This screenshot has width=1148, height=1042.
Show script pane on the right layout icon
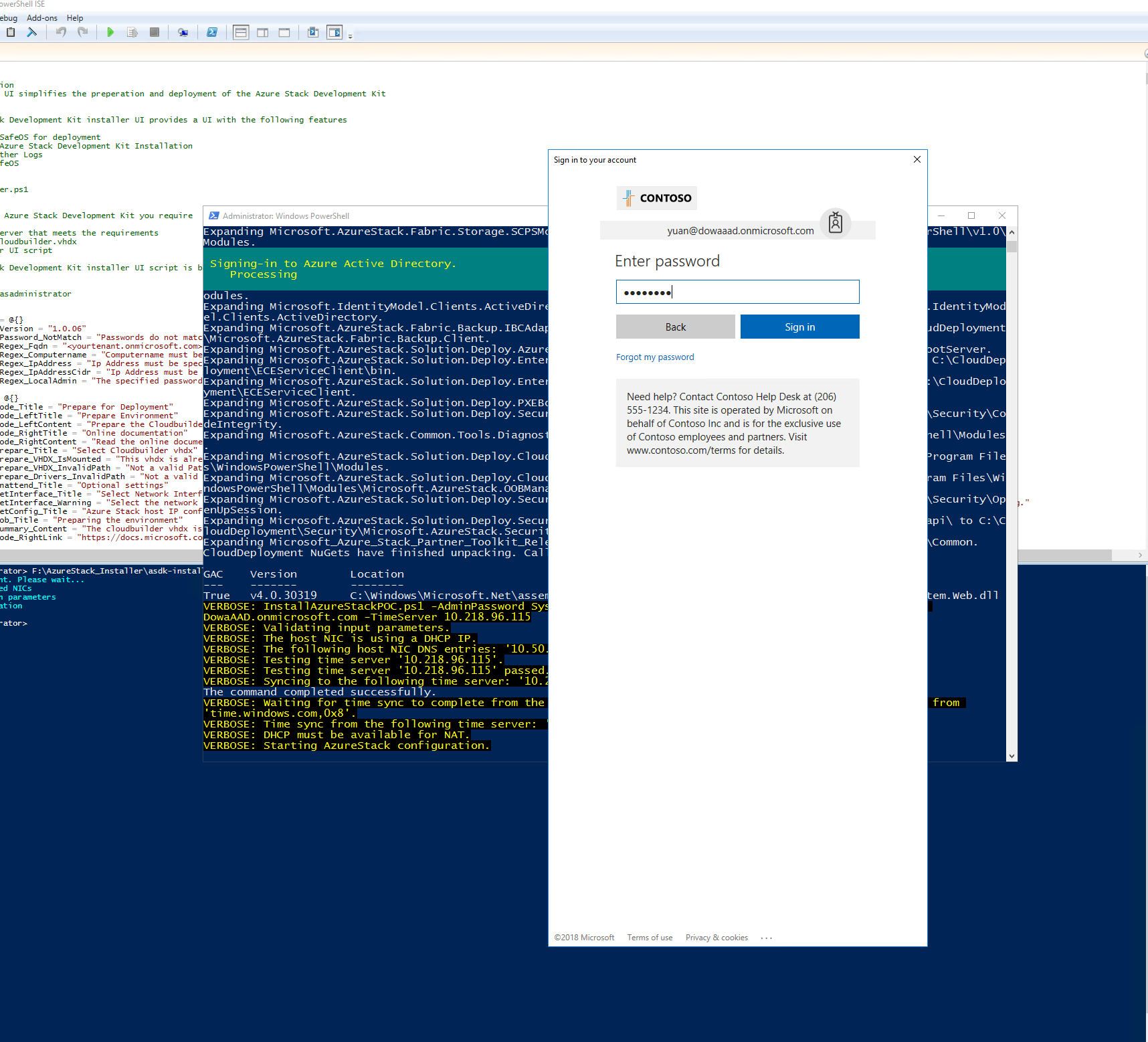tap(263, 32)
